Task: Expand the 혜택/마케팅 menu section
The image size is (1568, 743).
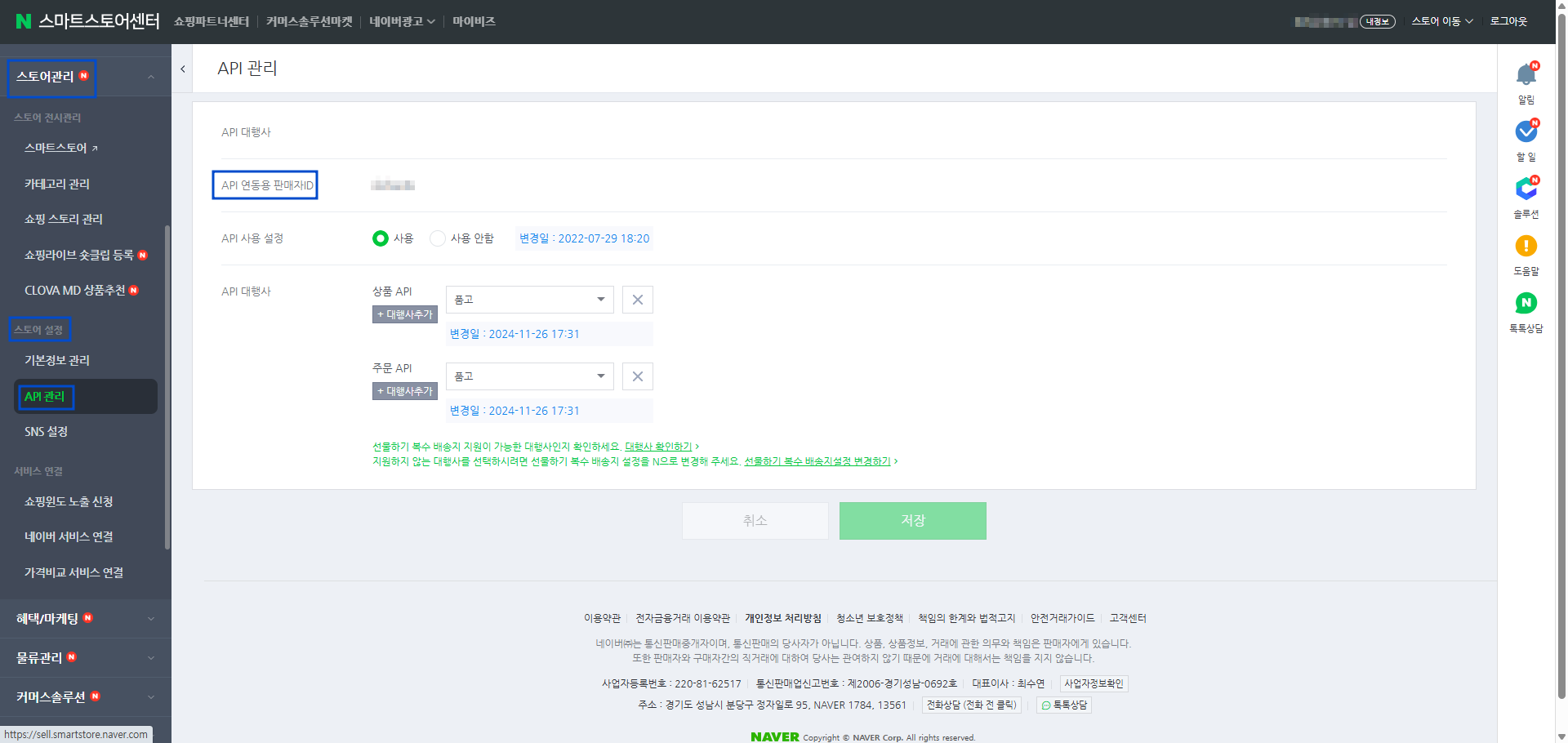Action: click(x=86, y=619)
